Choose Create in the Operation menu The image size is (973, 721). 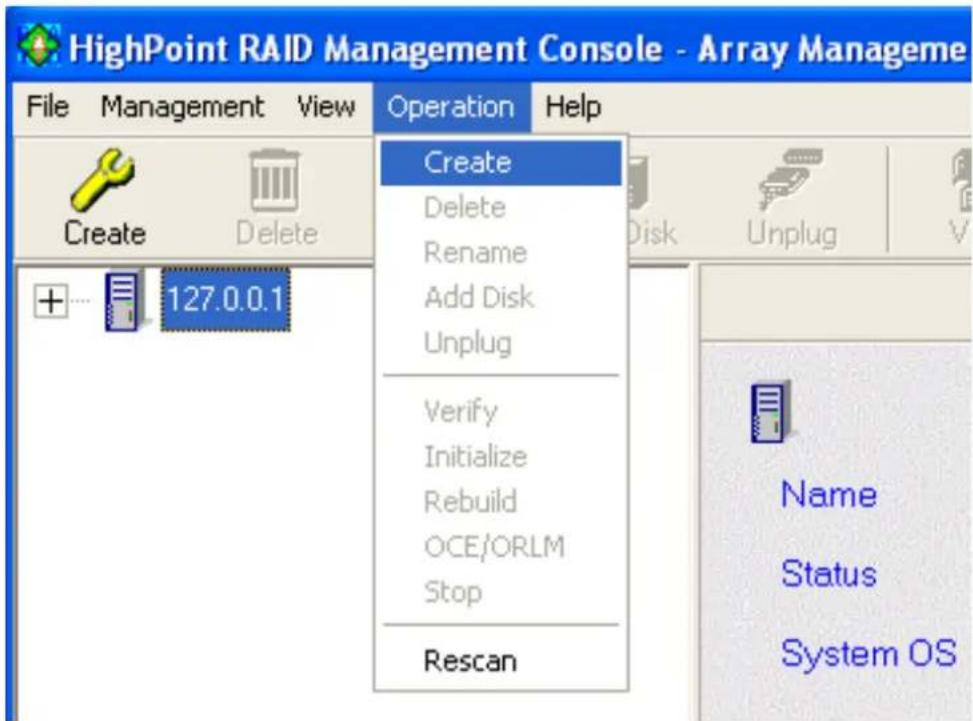pyautogui.click(x=501, y=163)
